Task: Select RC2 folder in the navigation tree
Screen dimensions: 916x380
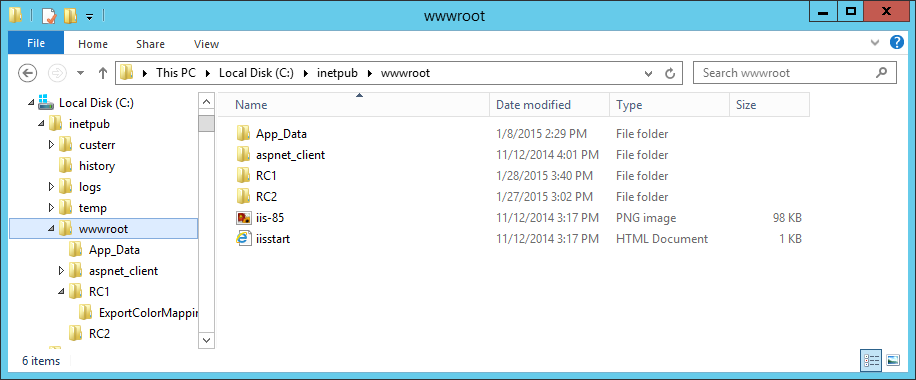Action: tap(99, 334)
